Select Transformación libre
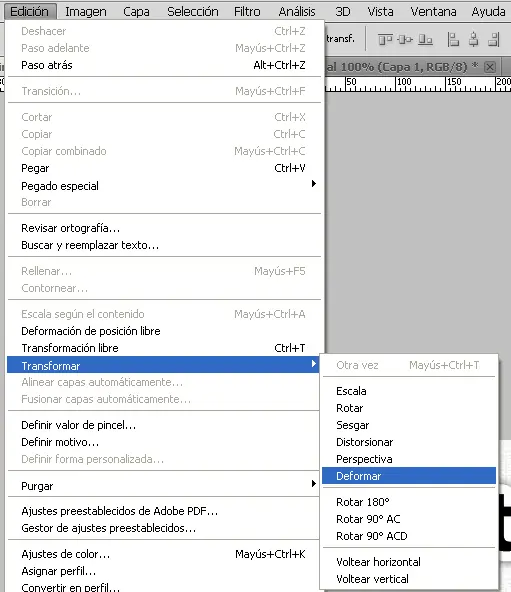511x592 pixels. (x=164, y=348)
